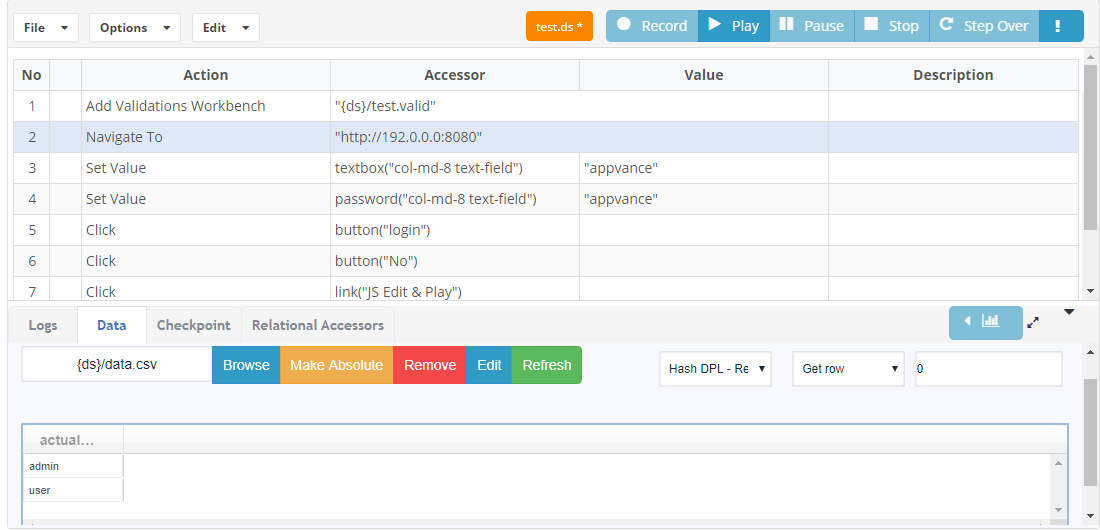The width and height of the screenshot is (1100, 530).
Task: Refresh the data file
Action: point(546,365)
